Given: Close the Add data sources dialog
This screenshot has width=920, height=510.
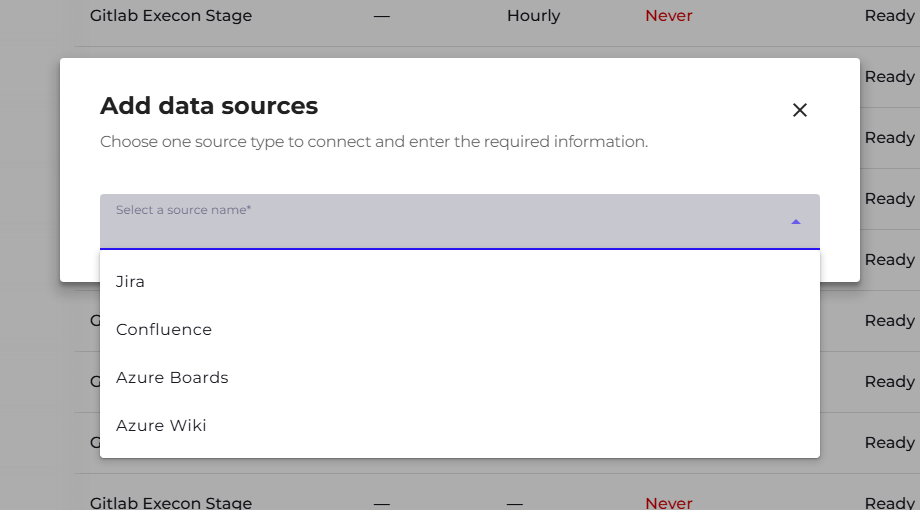Looking at the screenshot, I should (800, 110).
